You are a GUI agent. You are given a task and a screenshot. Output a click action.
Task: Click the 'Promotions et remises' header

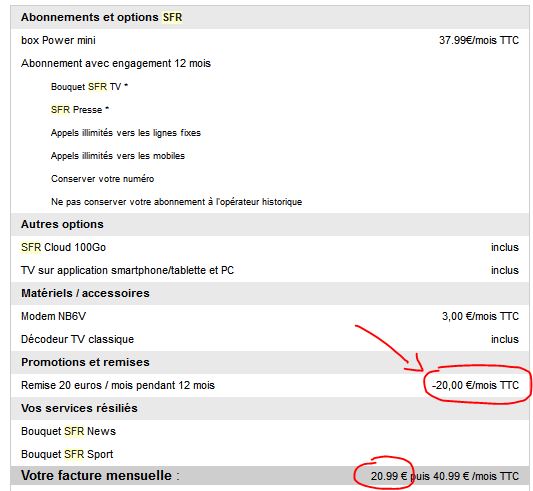[x=85, y=362]
